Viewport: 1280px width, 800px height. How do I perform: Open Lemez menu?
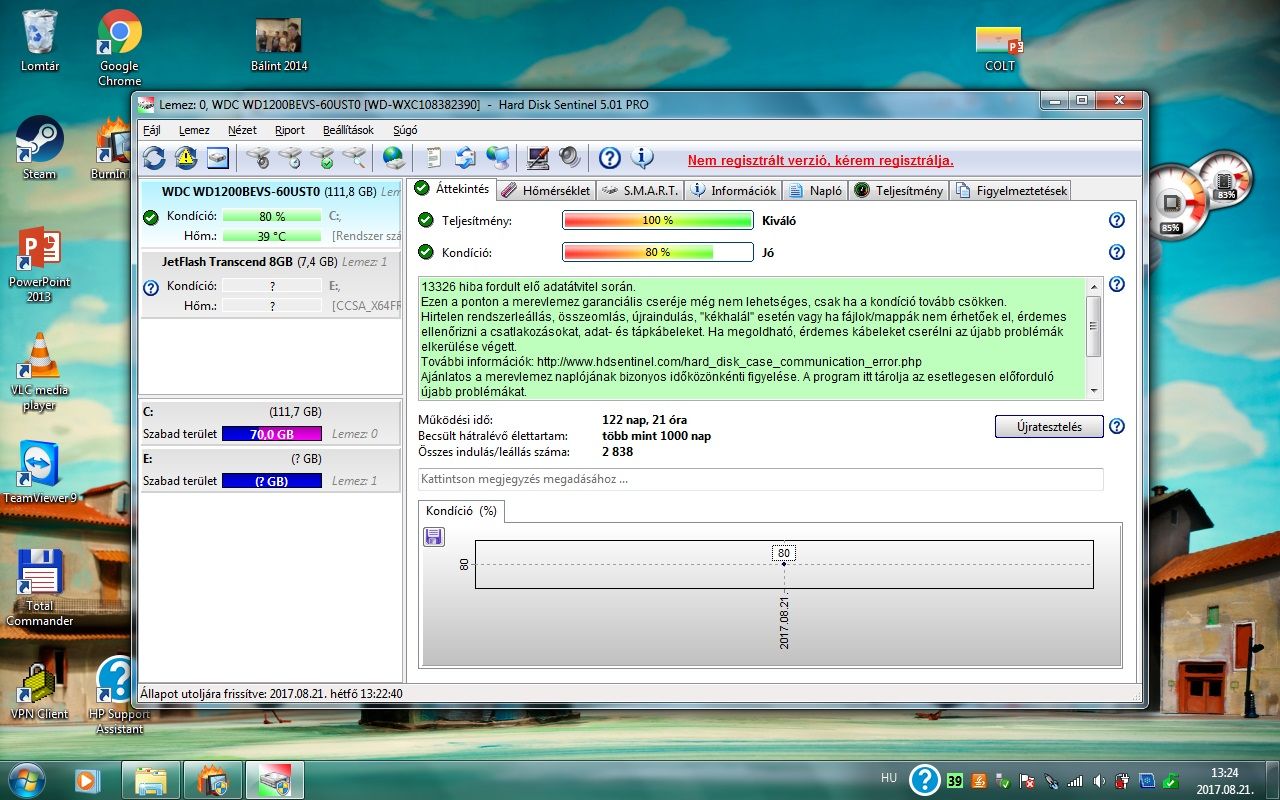(194, 130)
